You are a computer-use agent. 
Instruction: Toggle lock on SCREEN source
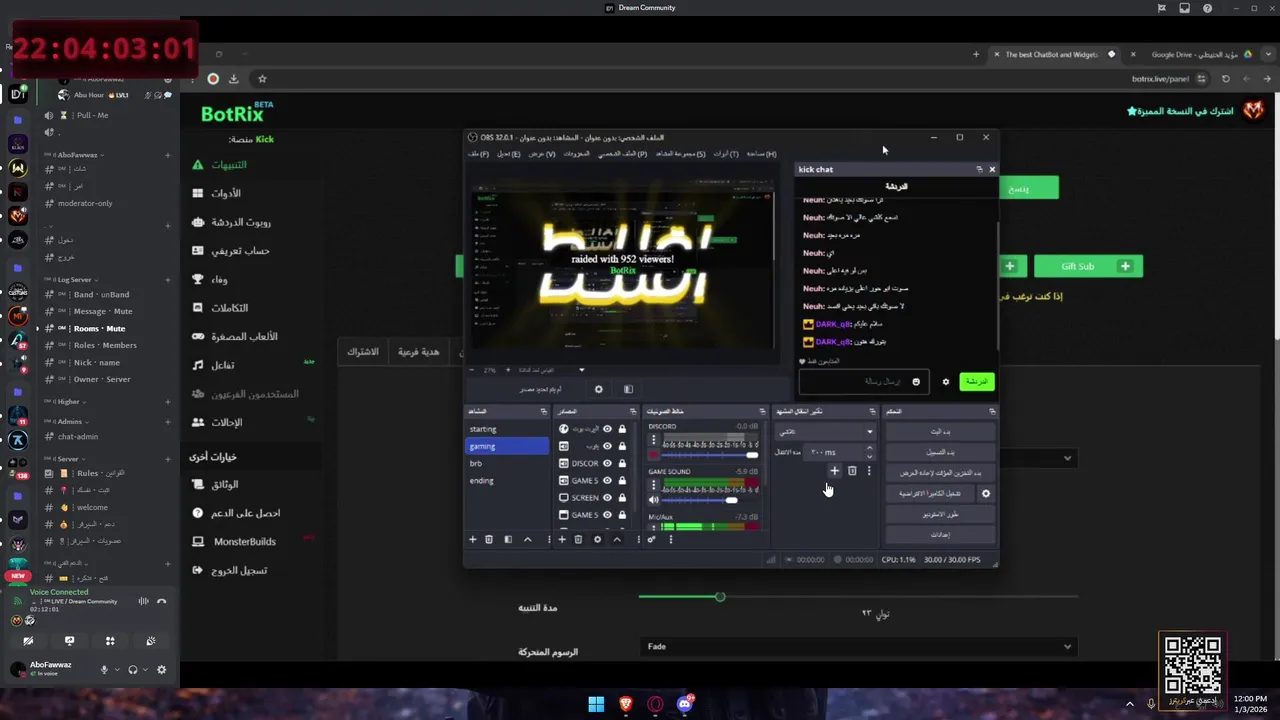pyautogui.click(x=622, y=498)
